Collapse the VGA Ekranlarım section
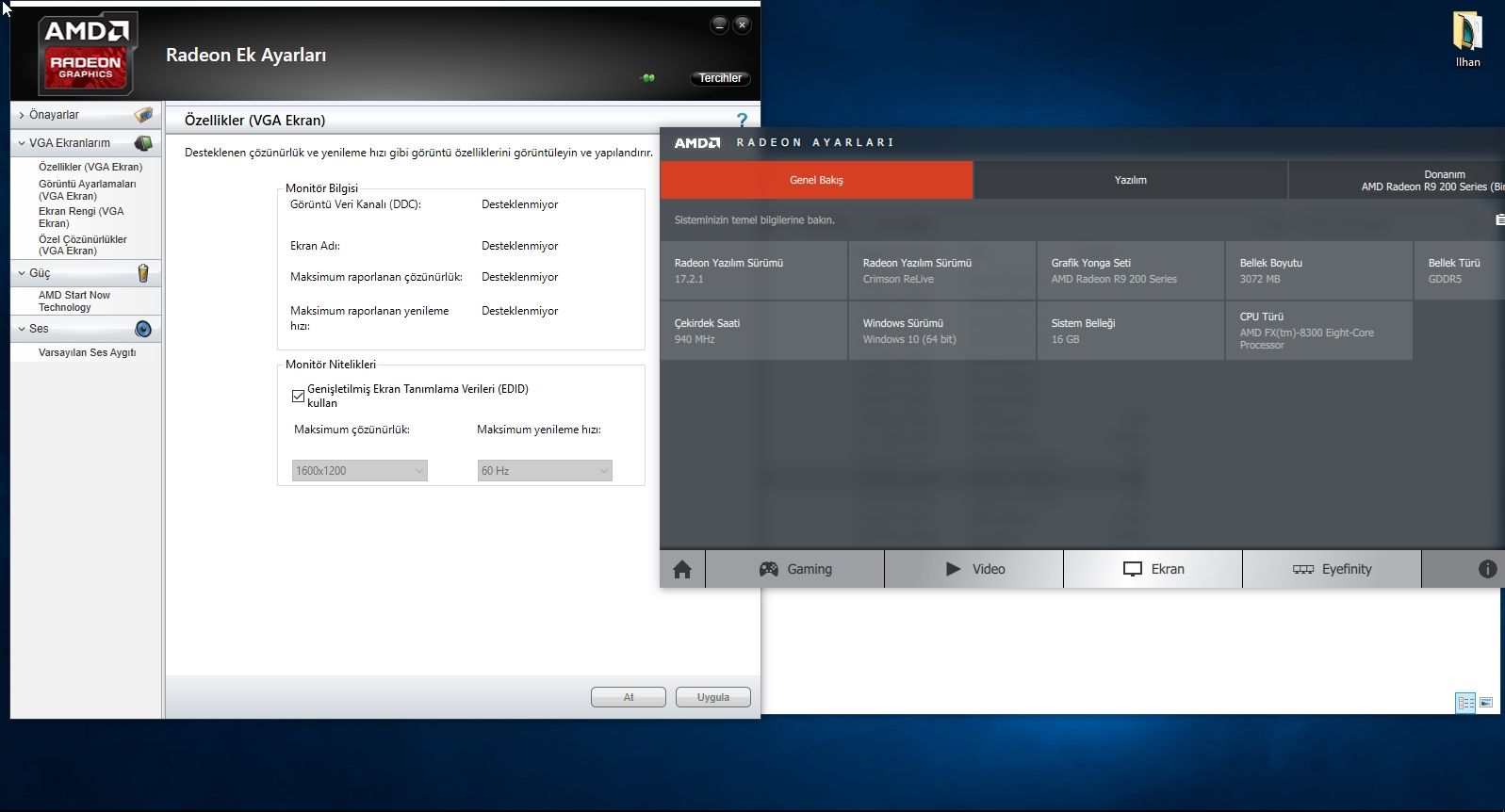The height and width of the screenshot is (812, 1505). click(22, 143)
